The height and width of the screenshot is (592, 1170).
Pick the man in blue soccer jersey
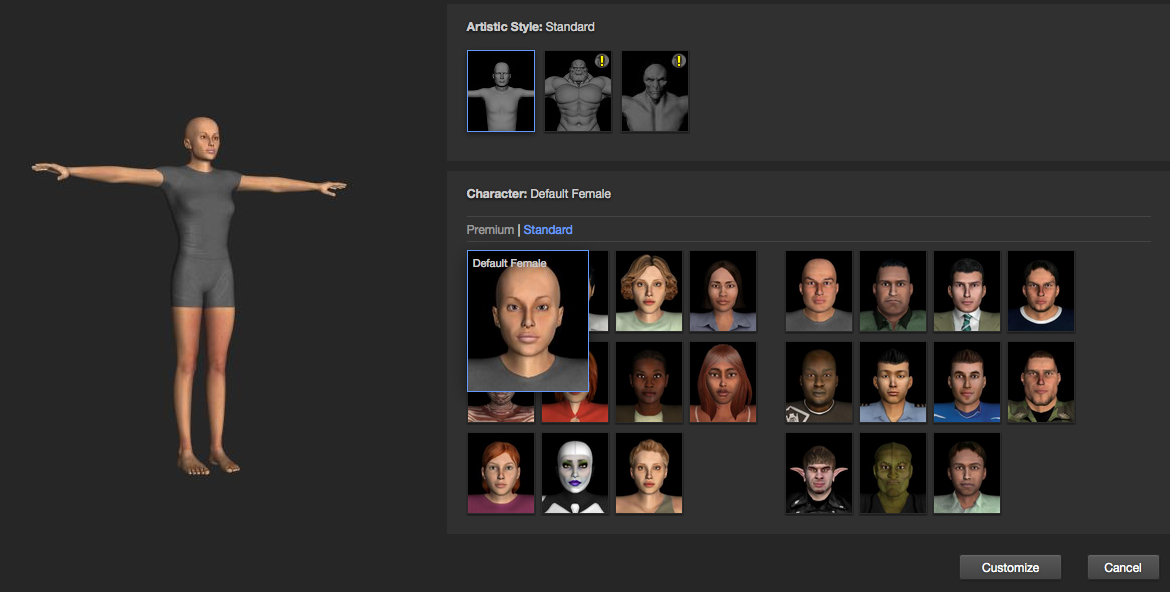point(966,382)
